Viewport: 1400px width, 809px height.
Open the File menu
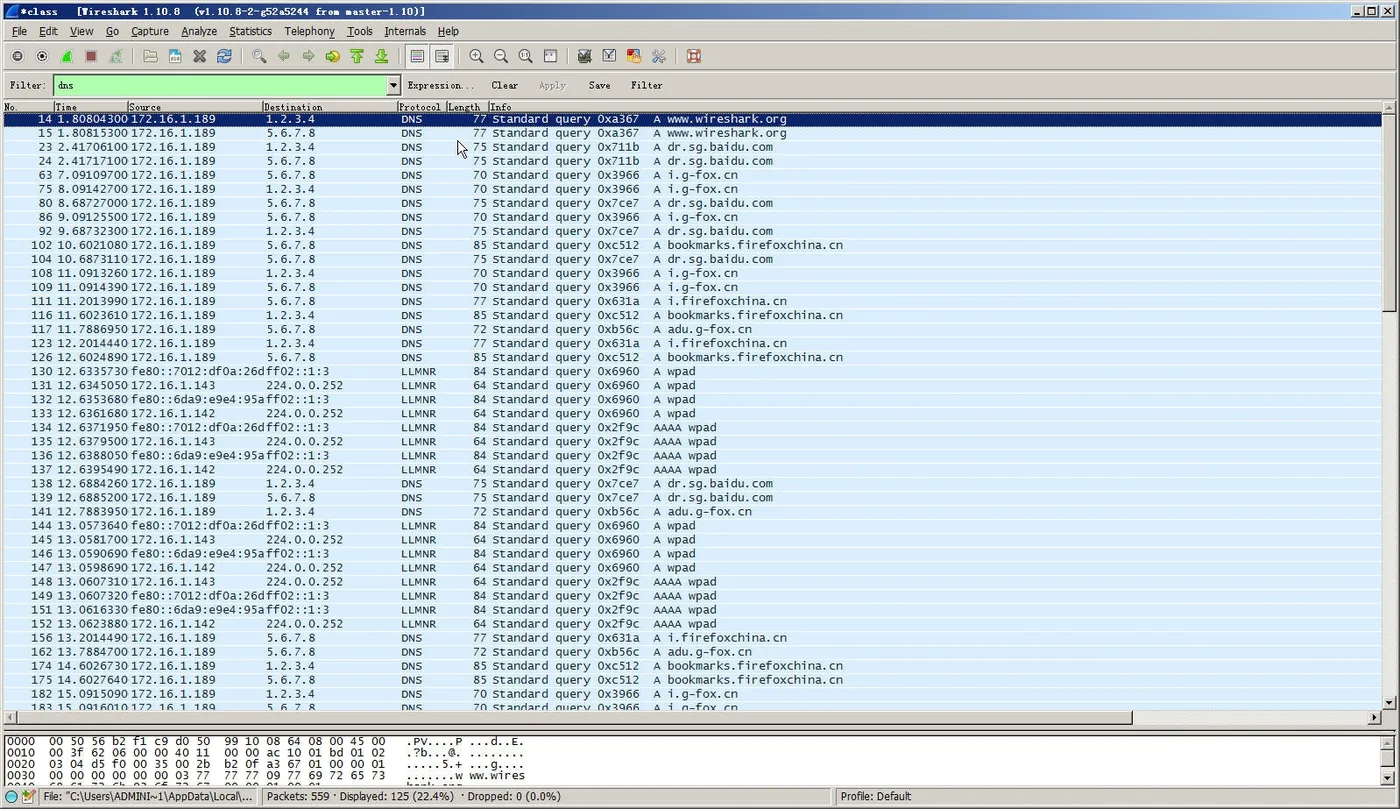[19, 31]
